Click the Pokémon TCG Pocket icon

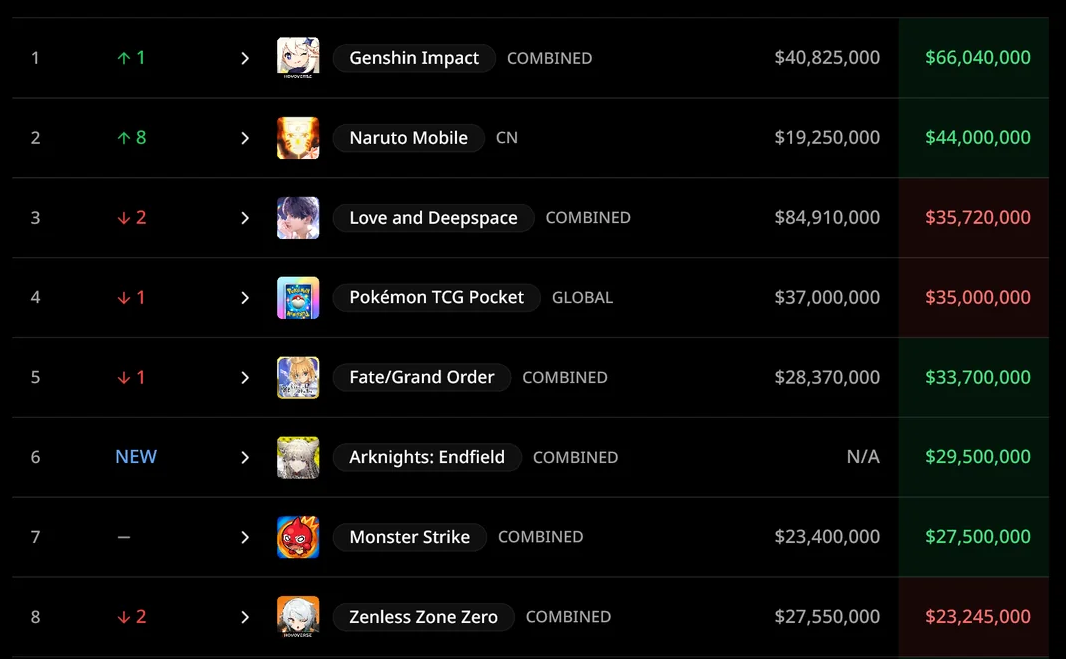pyautogui.click(x=298, y=298)
